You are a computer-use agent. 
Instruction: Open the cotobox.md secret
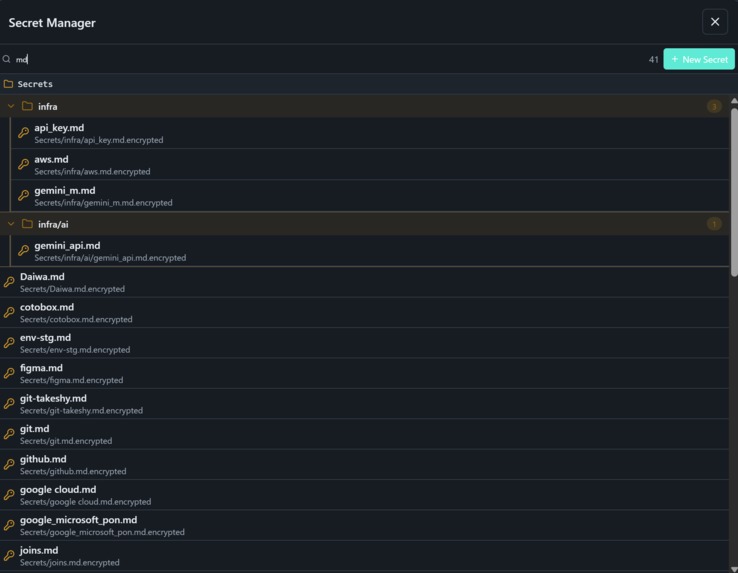[x=364, y=313]
